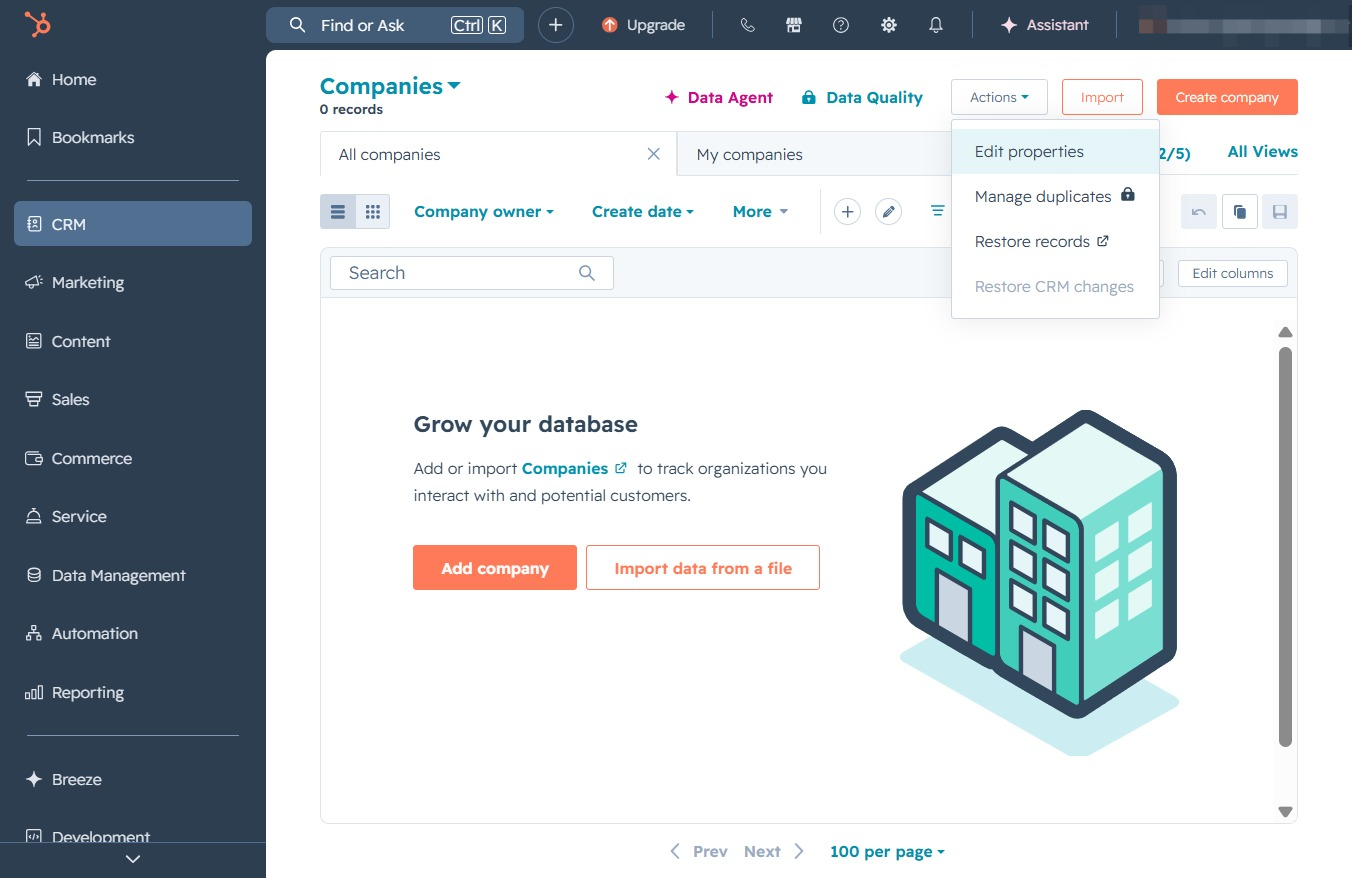Viewport: 1352px width, 878px height.
Task: Click the search magnifier in the table search box
Action: click(587, 273)
